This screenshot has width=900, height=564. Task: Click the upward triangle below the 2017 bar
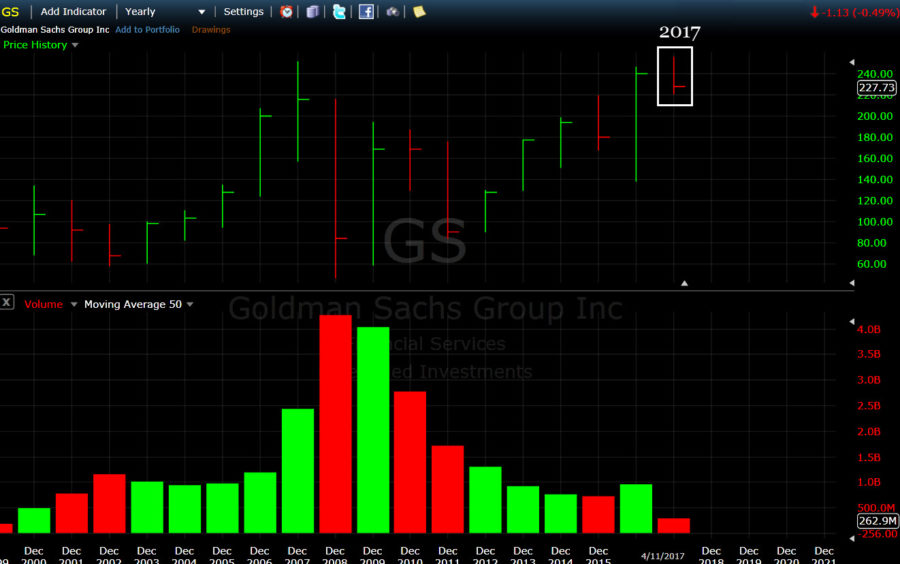pos(684,283)
